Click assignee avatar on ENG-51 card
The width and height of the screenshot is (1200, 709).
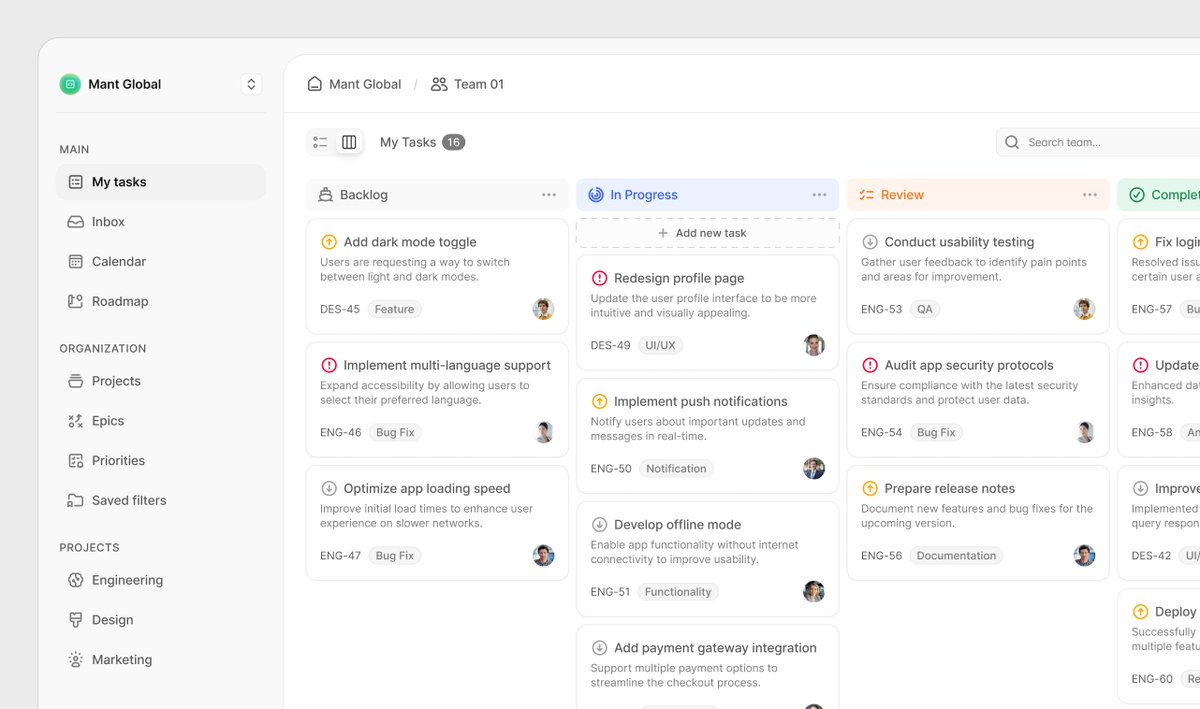tap(814, 591)
